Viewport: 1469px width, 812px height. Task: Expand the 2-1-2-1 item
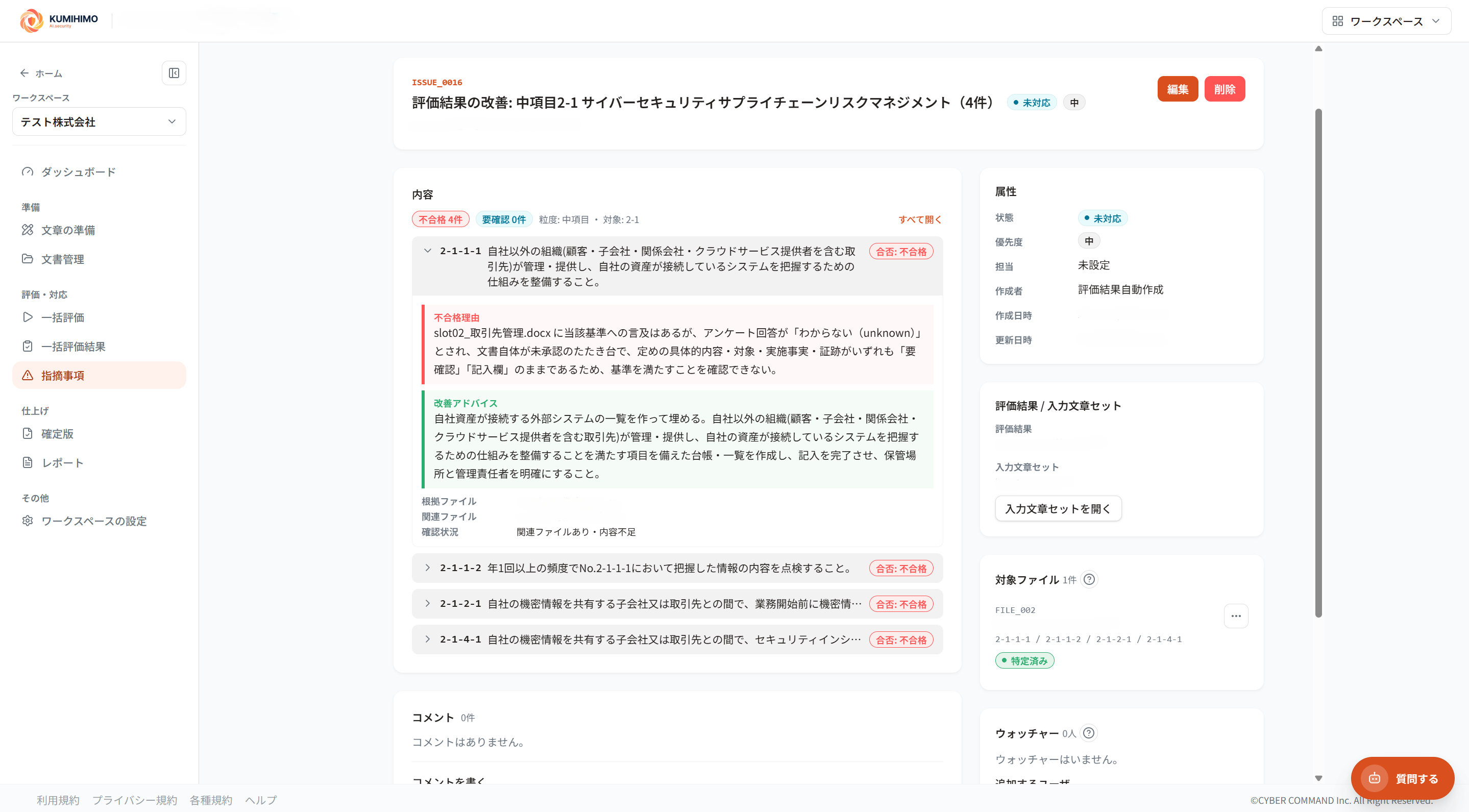pos(677,604)
